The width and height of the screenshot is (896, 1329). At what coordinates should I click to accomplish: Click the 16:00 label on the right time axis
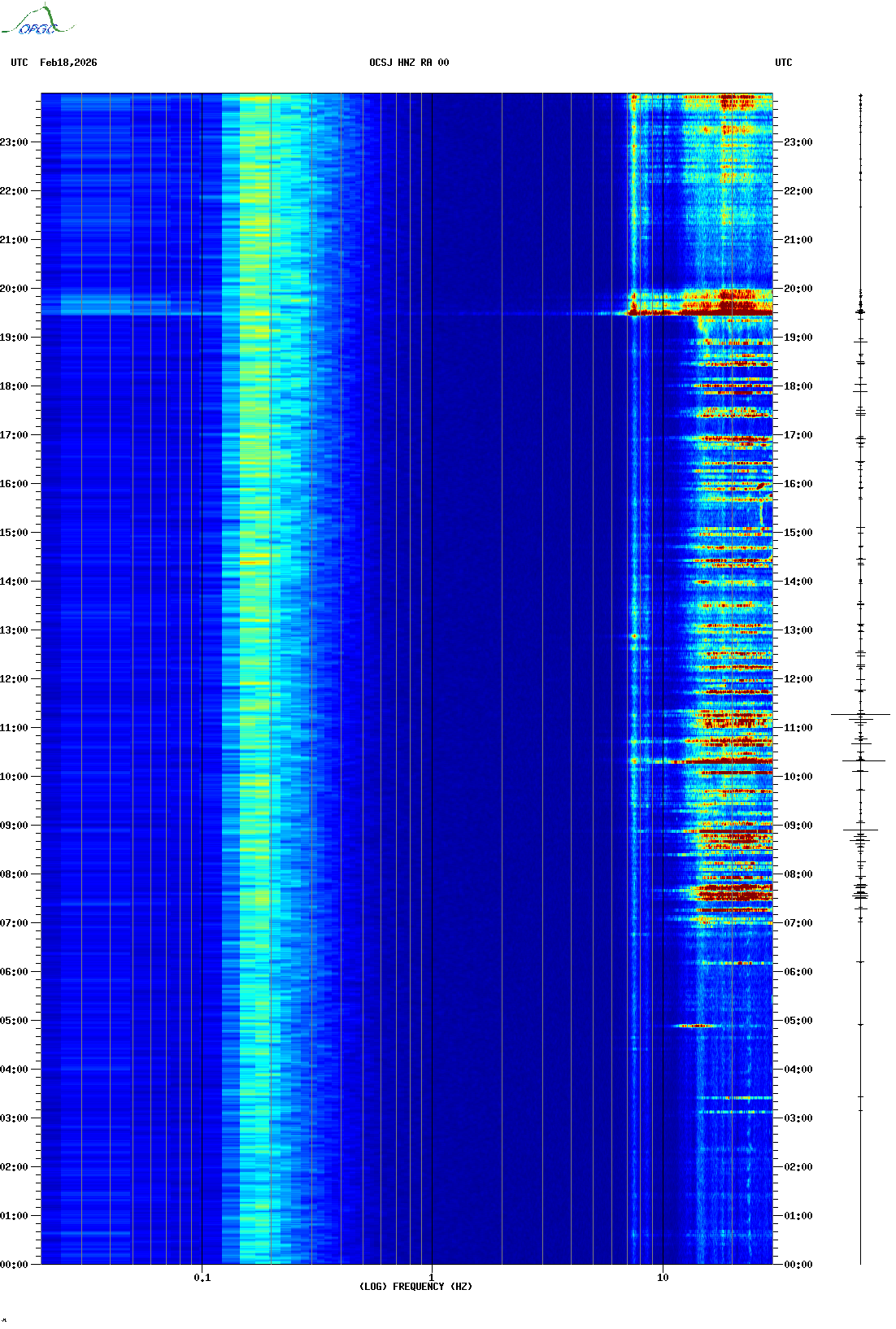tap(798, 484)
